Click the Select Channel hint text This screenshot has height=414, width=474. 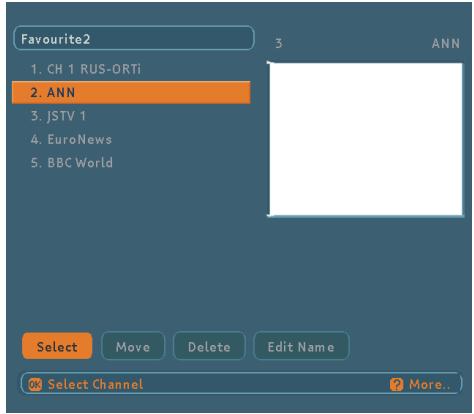95,384
